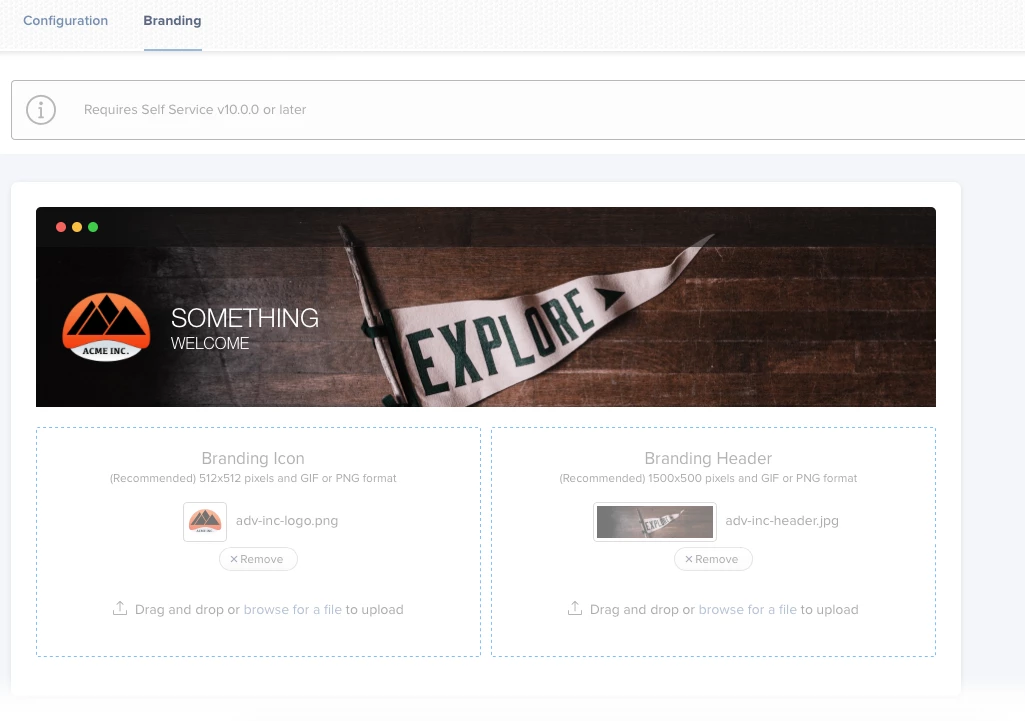Screen dimensions: 1025x721
Task: Click the green zoom dot in preview
Action: [93, 227]
